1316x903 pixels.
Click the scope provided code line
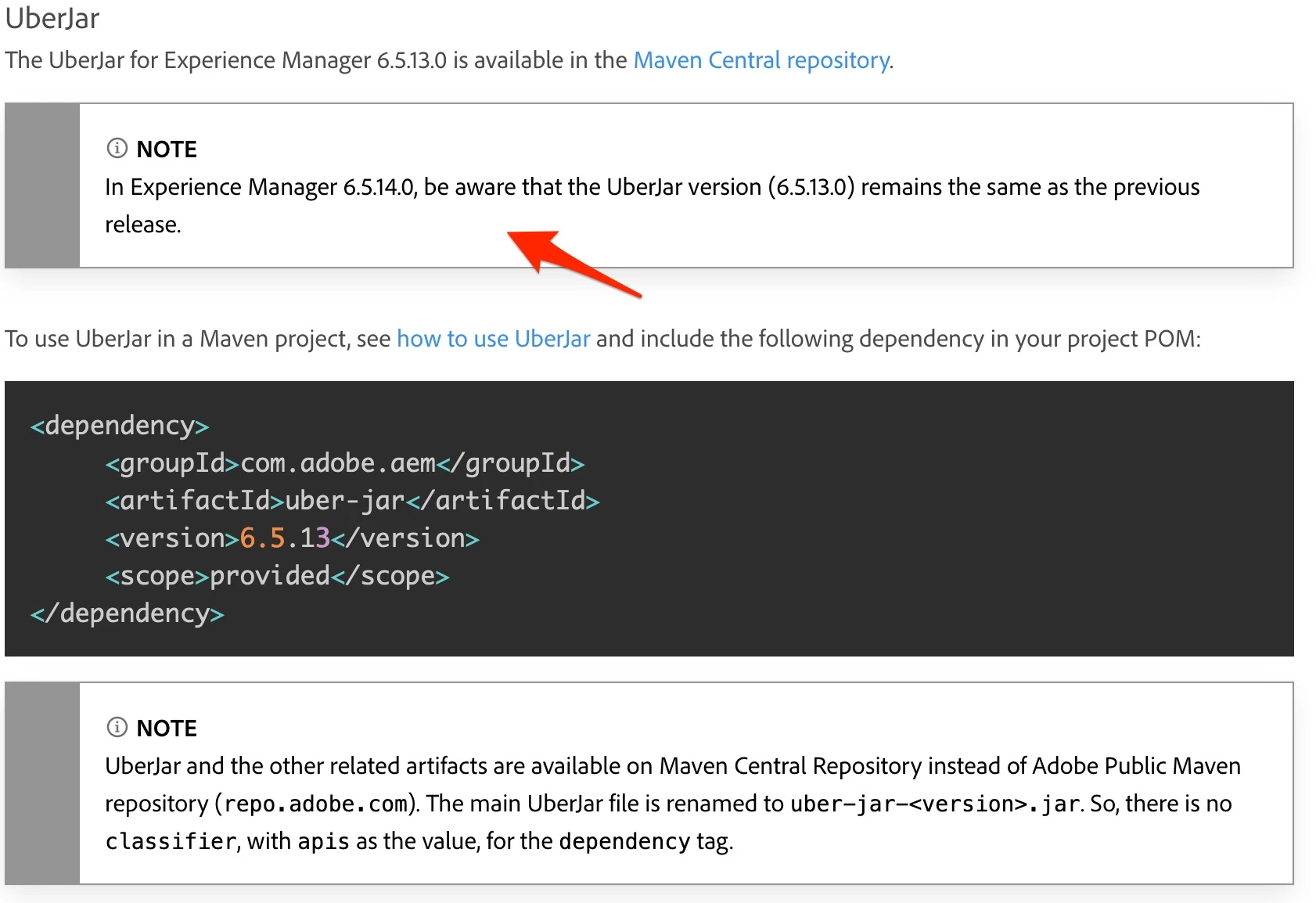click(277, 576)
